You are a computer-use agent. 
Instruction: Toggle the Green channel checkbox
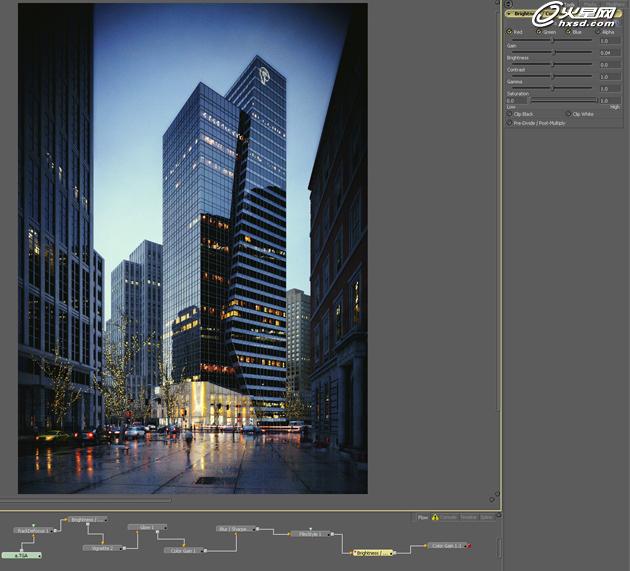(540, 32)
